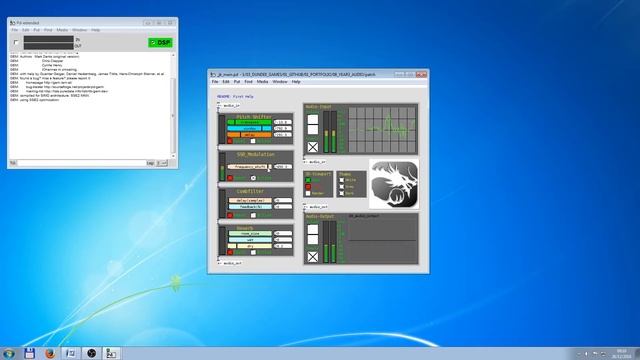Click the floppy disk icon in taskbar
The height and width of the screenshot is (360, 640).
[x=29, y=353]
